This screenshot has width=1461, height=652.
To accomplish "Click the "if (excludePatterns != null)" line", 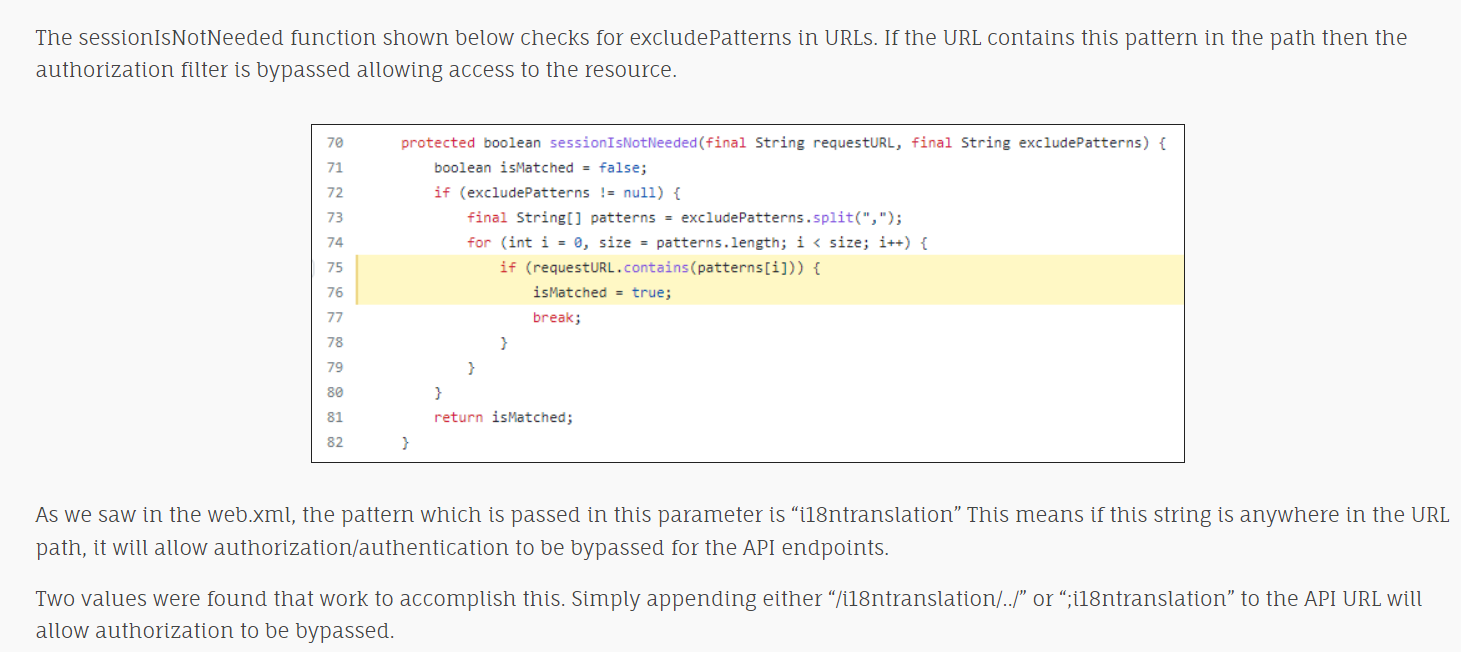I will click(556, 193).
